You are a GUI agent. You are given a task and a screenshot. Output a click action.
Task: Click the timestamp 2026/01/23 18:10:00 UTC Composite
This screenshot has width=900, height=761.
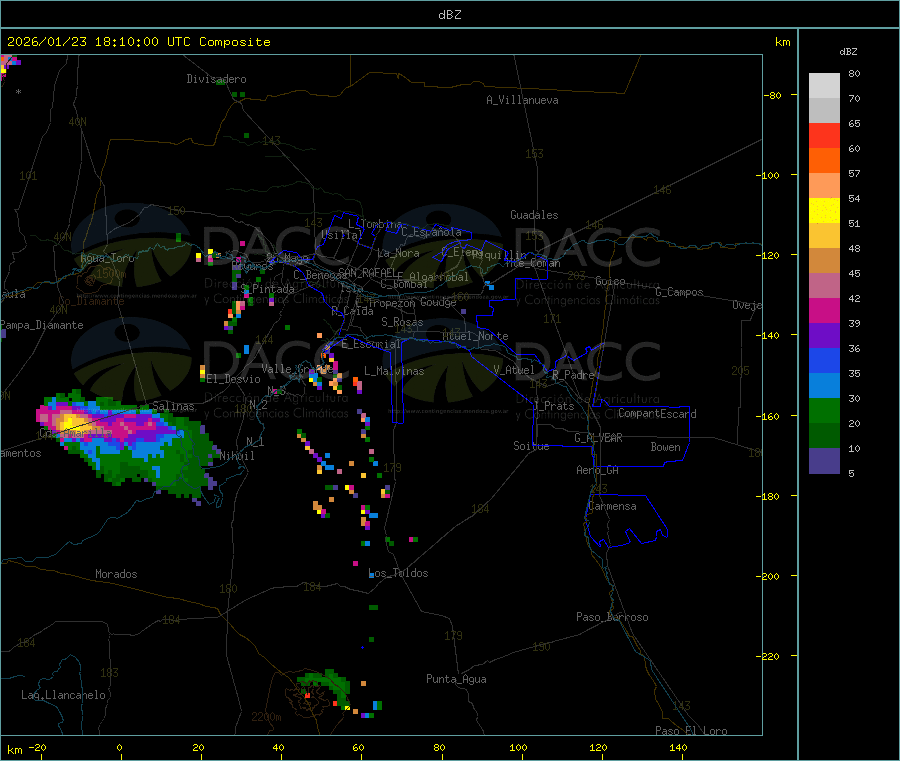point(138,42)
